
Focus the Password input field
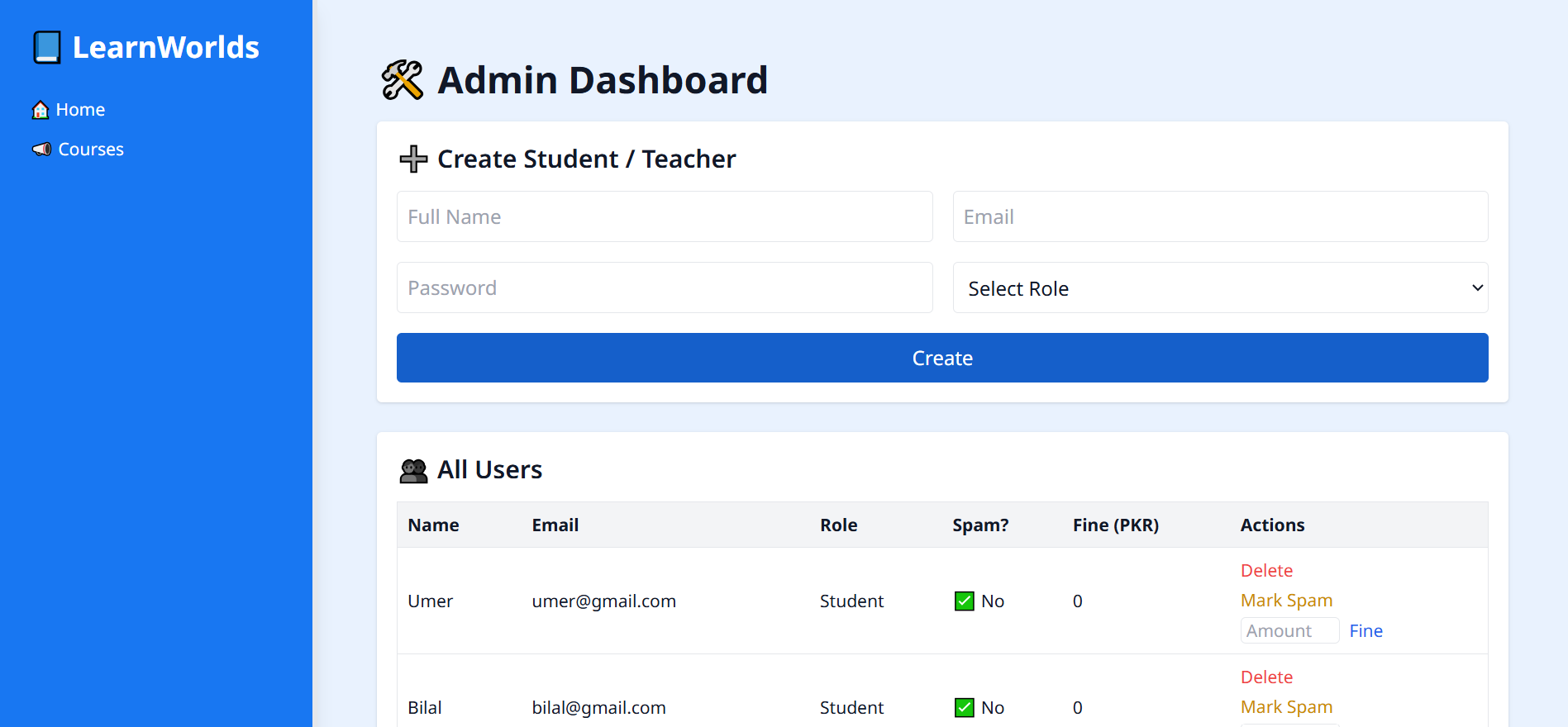point(665,287)
